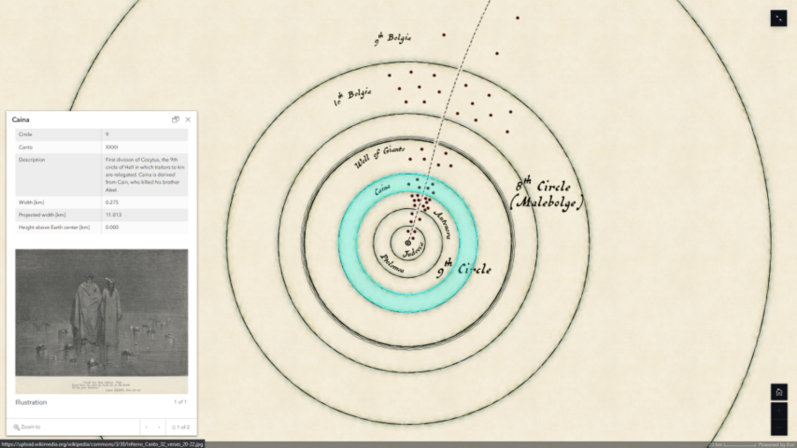
Task: Click the 10th Bolgia label on map
Action: 352,97
